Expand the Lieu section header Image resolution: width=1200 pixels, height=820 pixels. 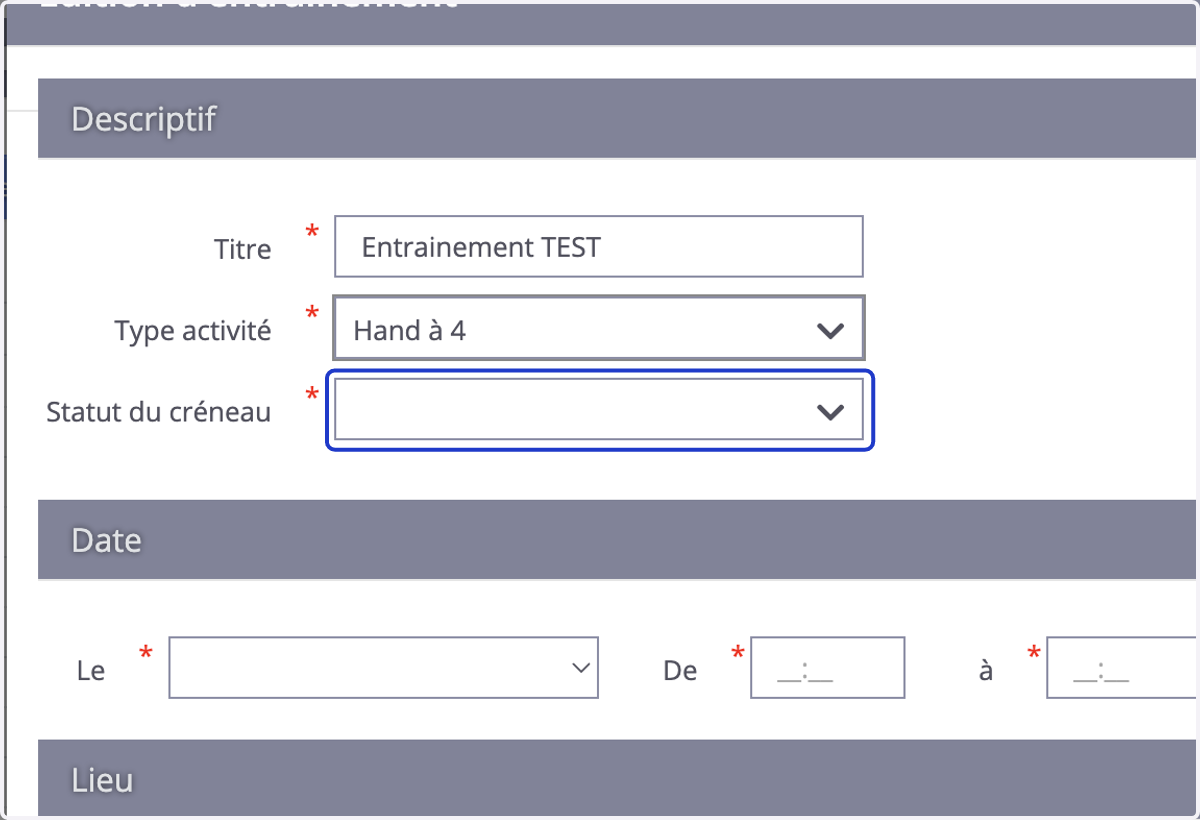pyautogui.click(x=618, y=778)
